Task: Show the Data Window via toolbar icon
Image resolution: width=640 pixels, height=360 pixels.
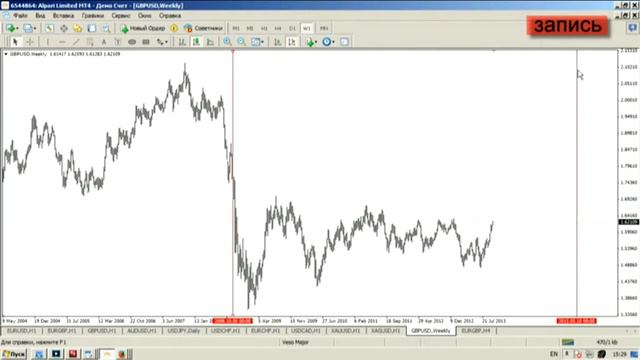Action: click(64, 28)
